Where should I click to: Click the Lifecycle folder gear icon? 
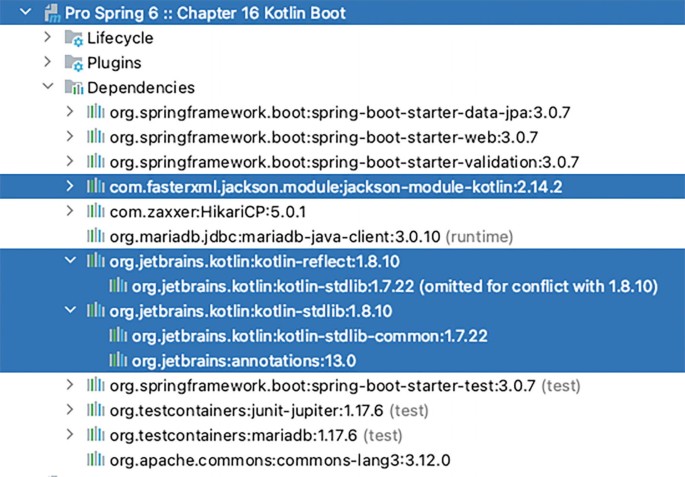[x=73, y=38]
